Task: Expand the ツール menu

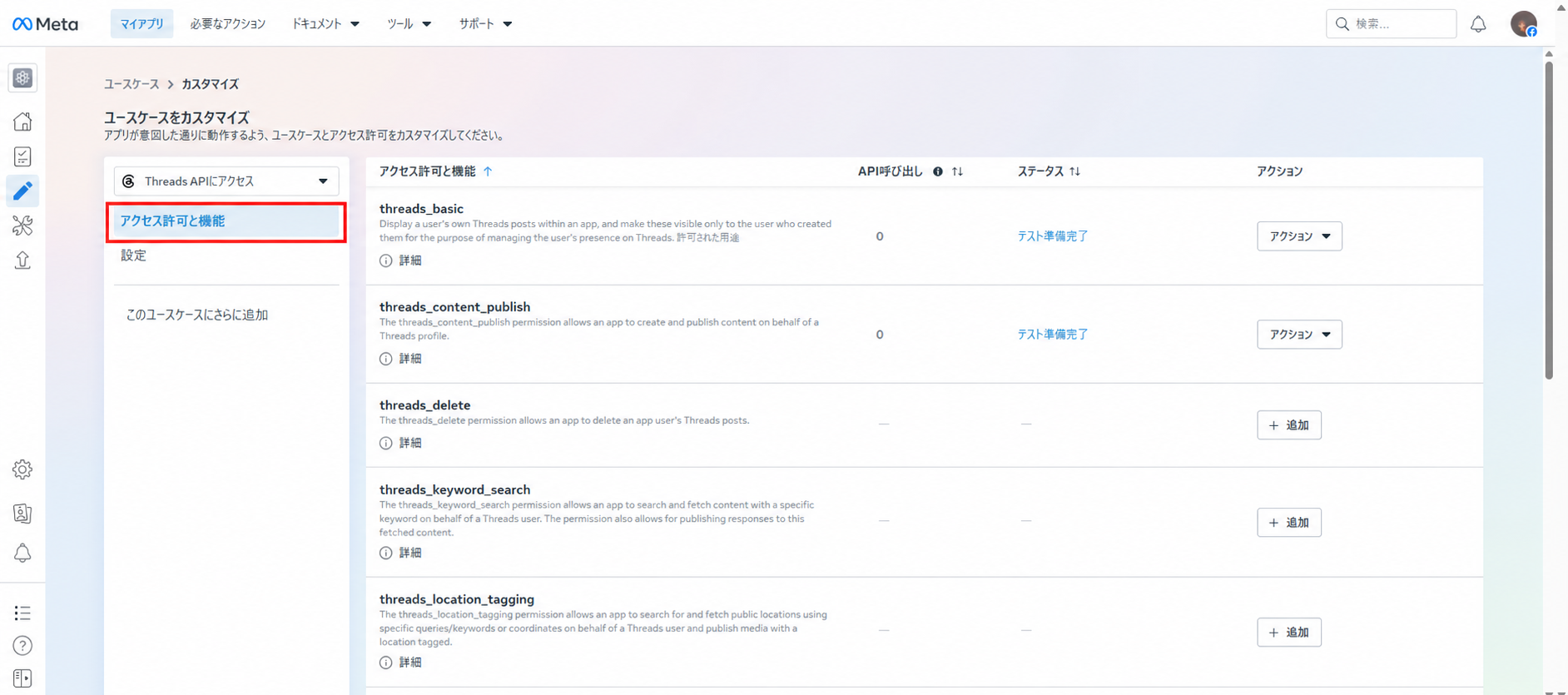Action: (x=409, y=24)
